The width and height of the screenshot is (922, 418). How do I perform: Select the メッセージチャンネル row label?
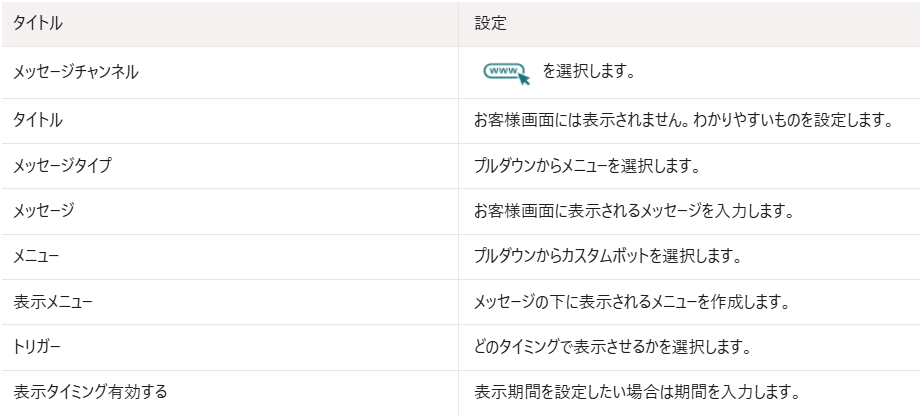(x=76, y=73)
